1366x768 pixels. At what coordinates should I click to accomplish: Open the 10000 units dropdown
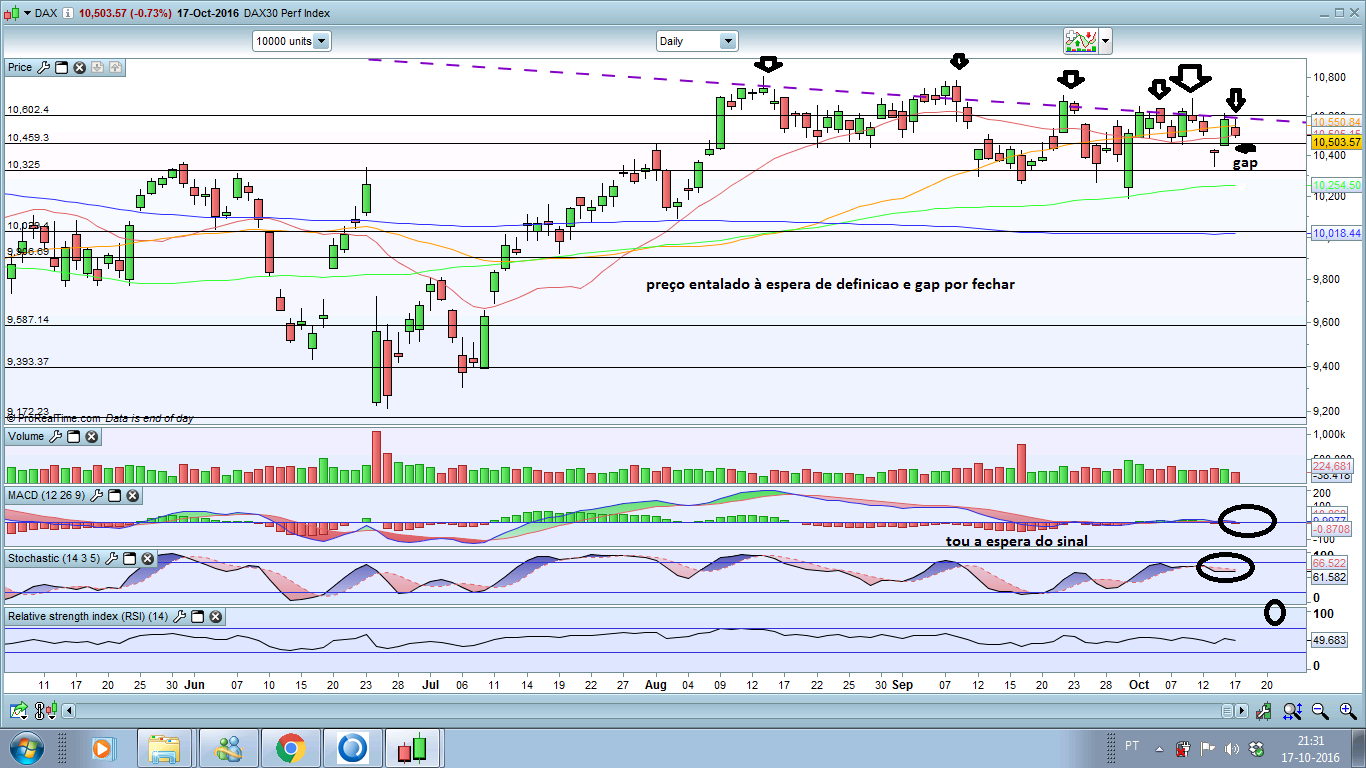pyautogui.click(x=292, y=41)
